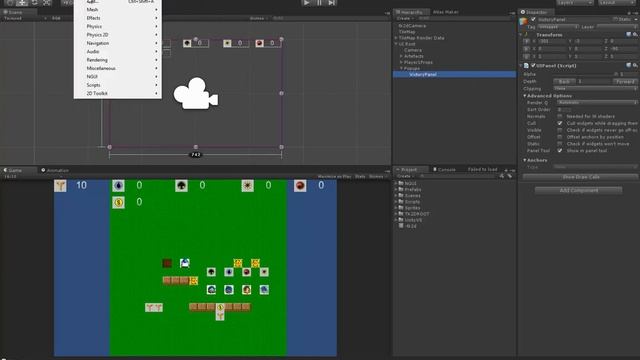The image size is (640, 360).
Task: Click the Add Component button
Action: (x=579, y=190)
